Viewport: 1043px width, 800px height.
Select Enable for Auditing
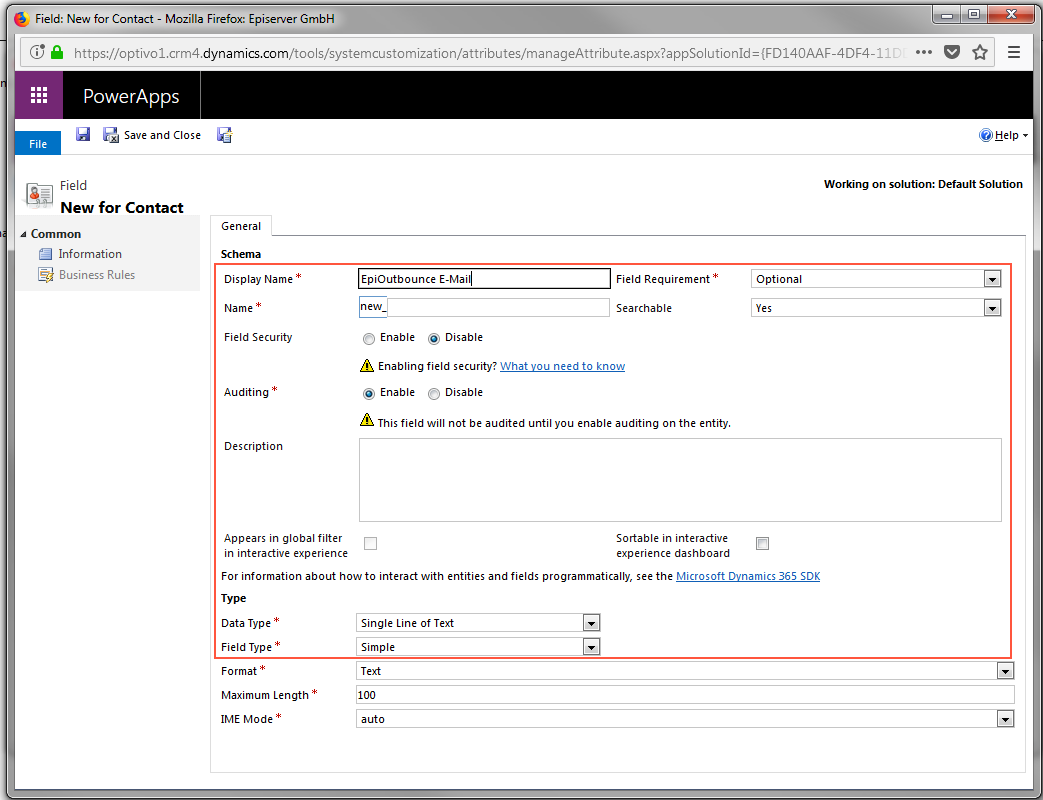(369, 394)
